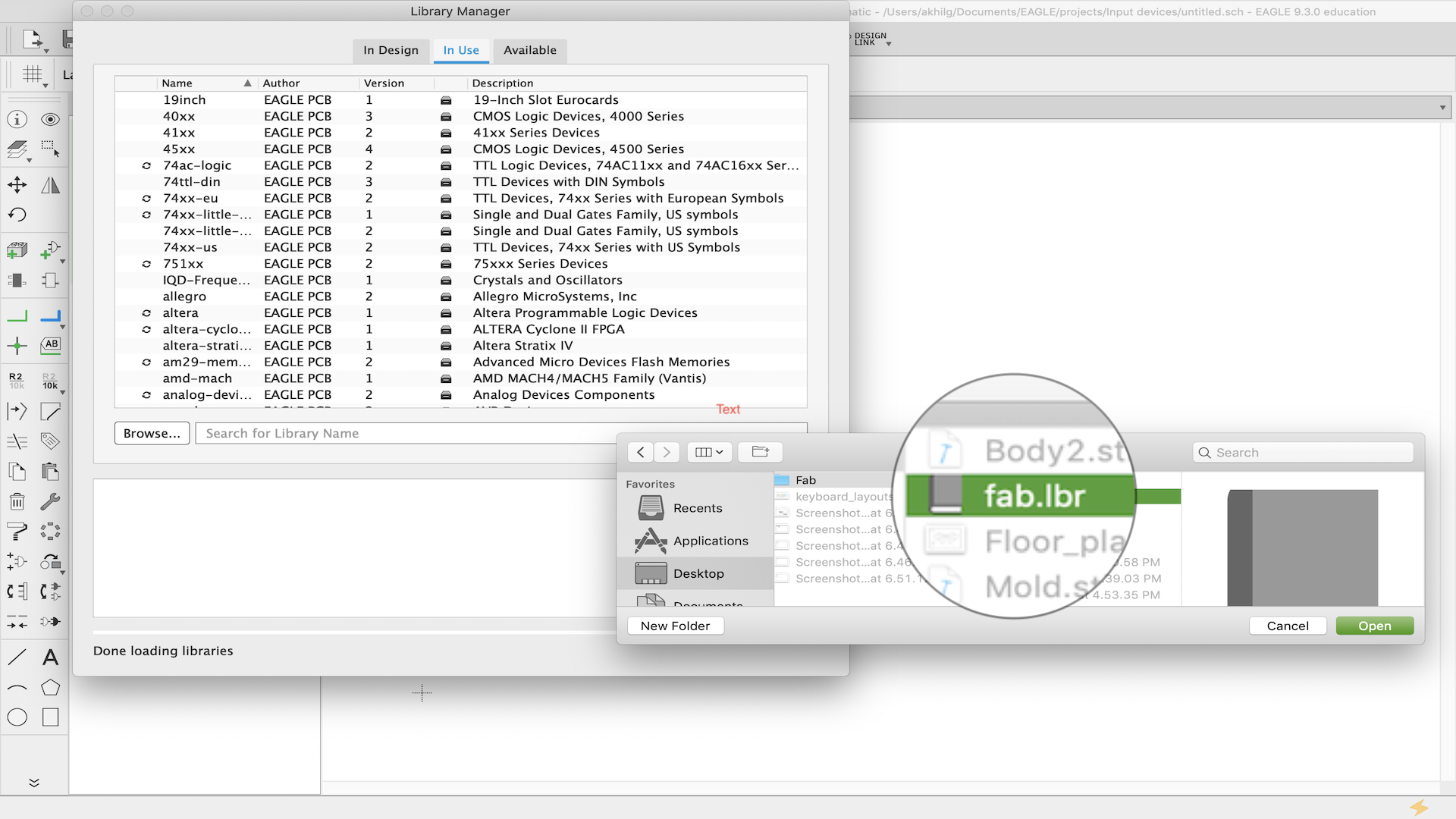This screenshot has height=819, width=1456.
Task: Open the file dialog view mode dropdown
Action: pyautogui.click(x=709, y=452)
